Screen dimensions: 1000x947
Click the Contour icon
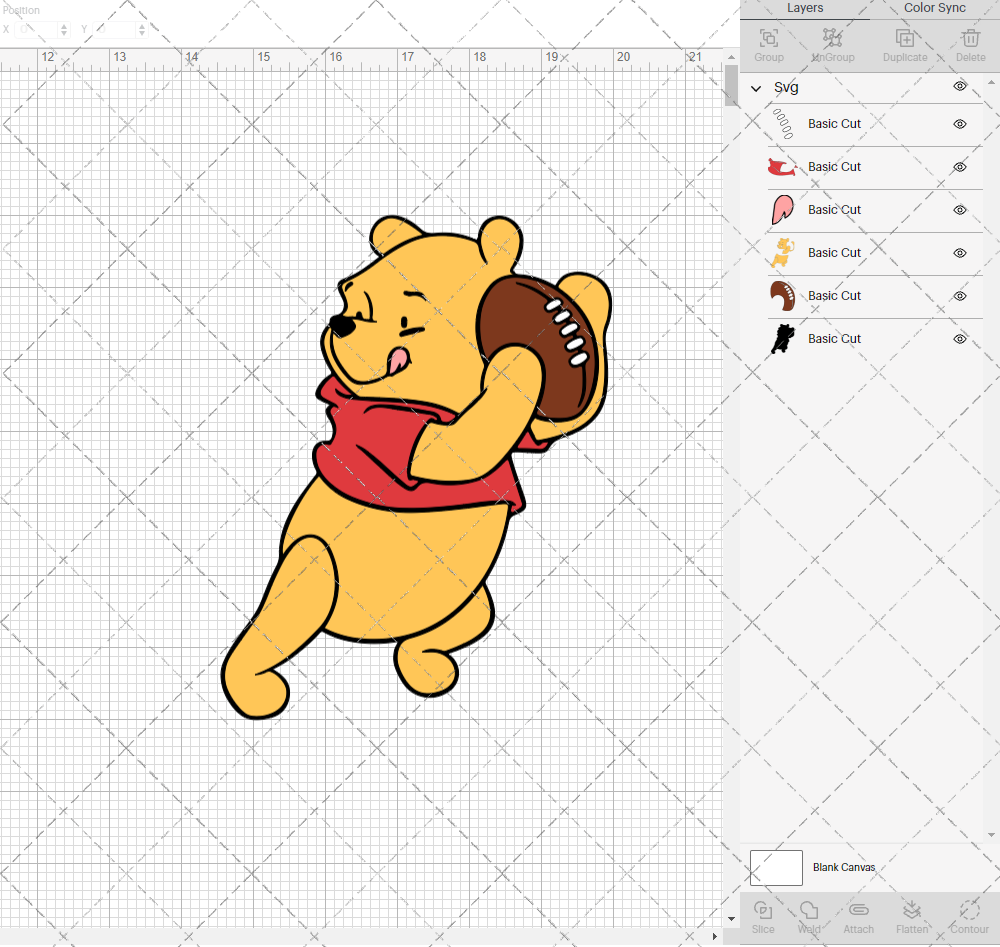click(x=969, y=910)
